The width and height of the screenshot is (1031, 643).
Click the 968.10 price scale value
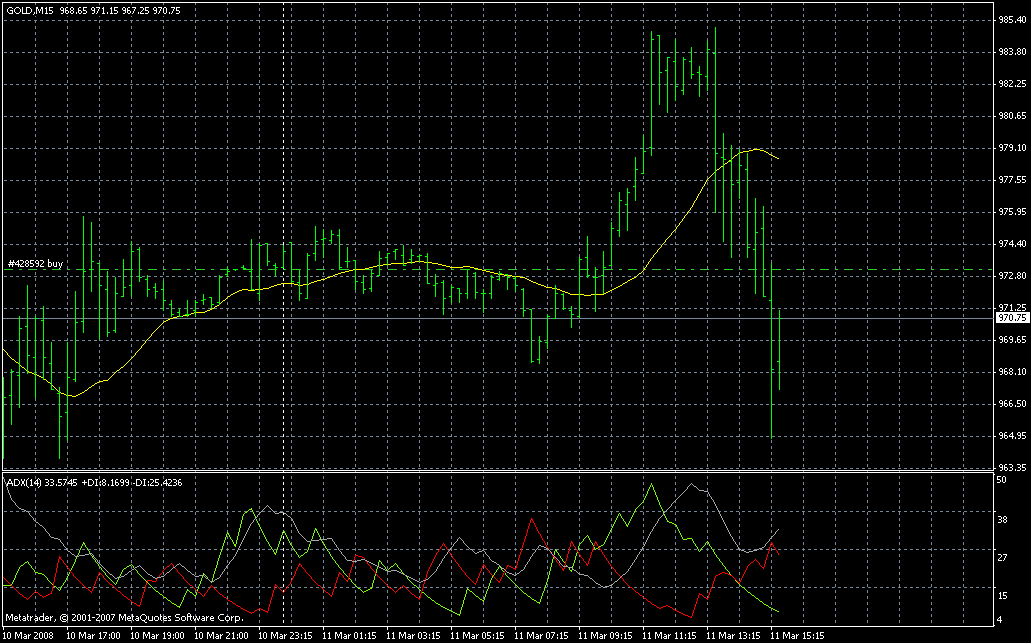(x=1012, y=371)
